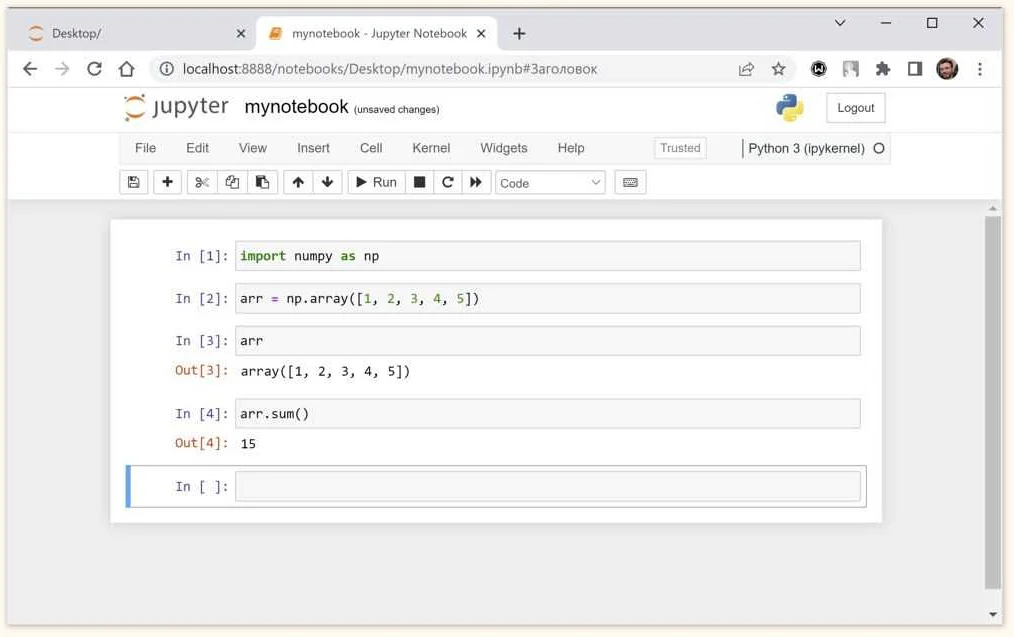The image size is (1014, 637).
Task: Open new browser tab with plus button
Action: [519, 34]
